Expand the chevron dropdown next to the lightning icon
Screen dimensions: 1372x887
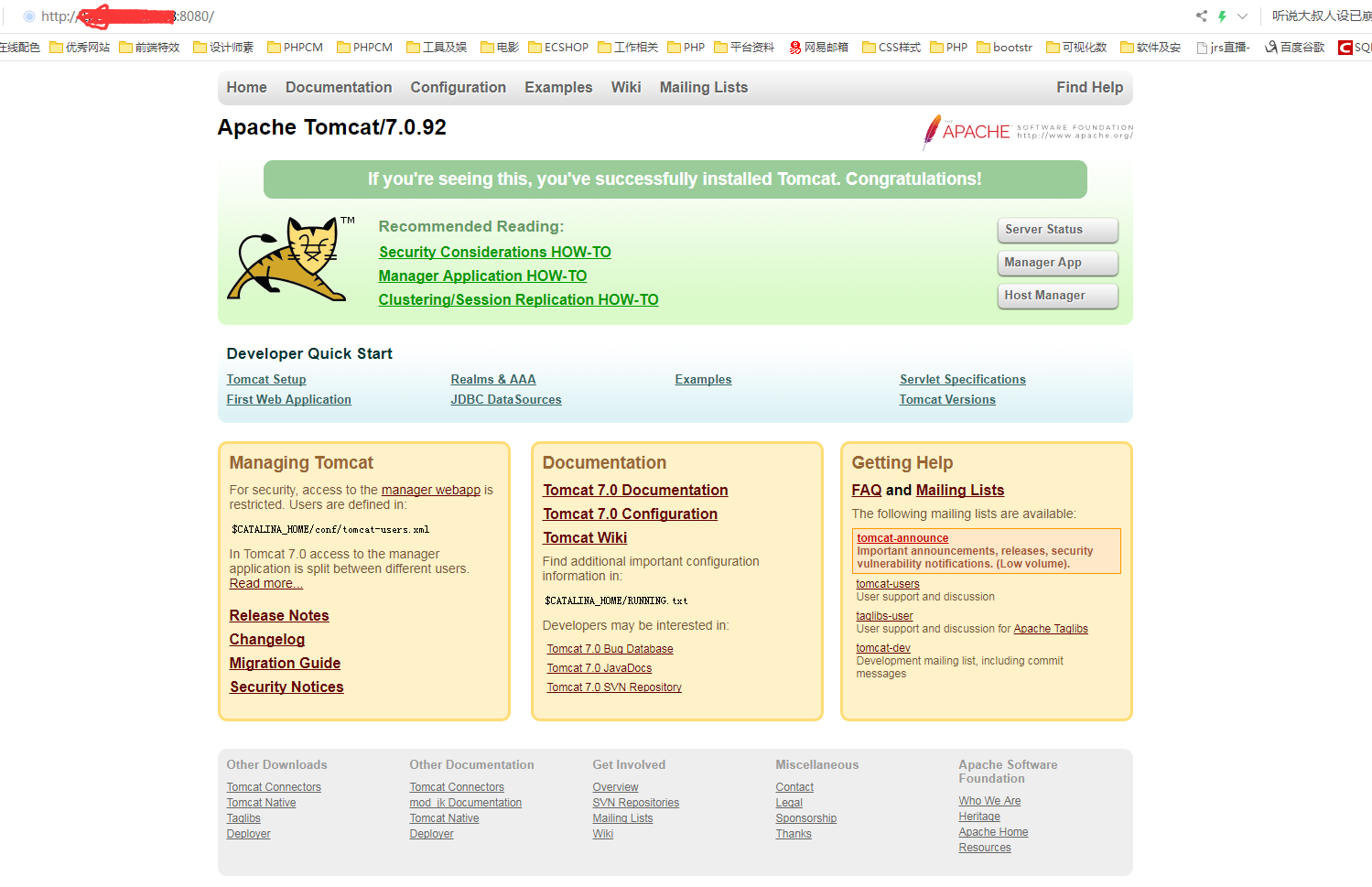(x=1242, y=16)
